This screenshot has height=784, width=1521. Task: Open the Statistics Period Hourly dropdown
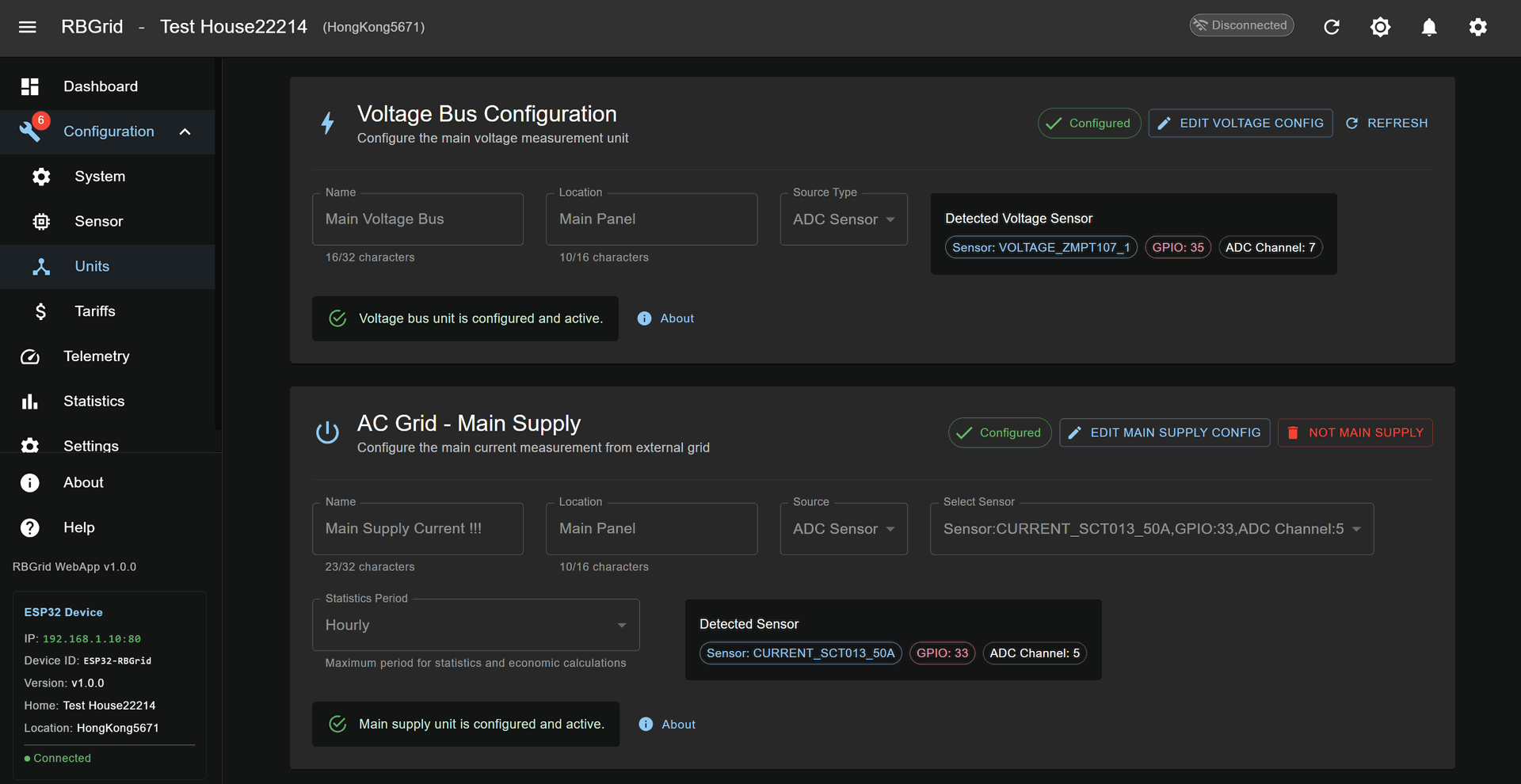pos(475,625)
